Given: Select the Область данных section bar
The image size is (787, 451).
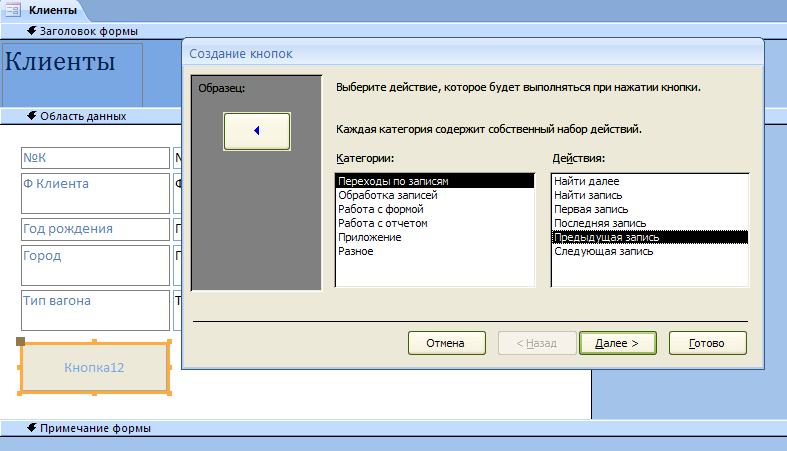Looking at the screenshot, I should (x=90, y=116).
